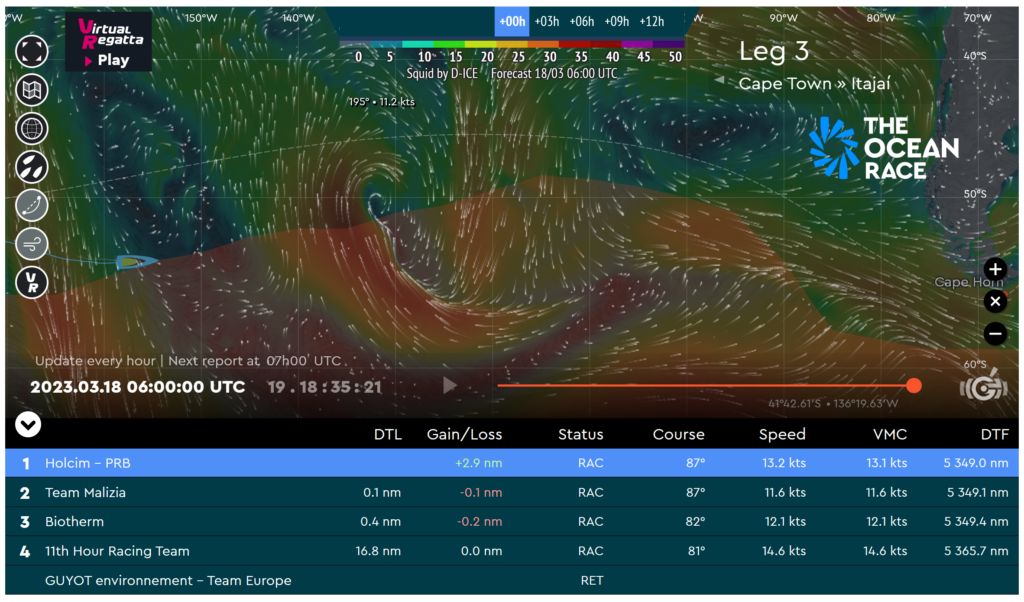
Task: Select the +12h forecast tab
Action: (652, 22)
